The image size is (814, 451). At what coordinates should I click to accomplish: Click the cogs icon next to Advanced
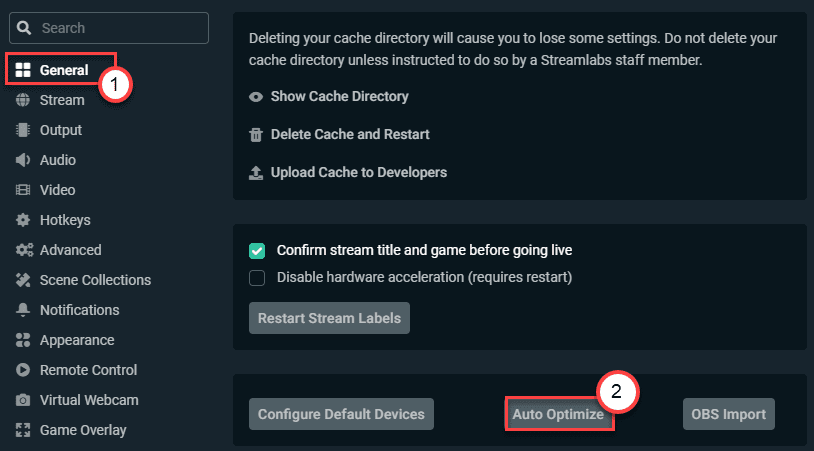22,250
